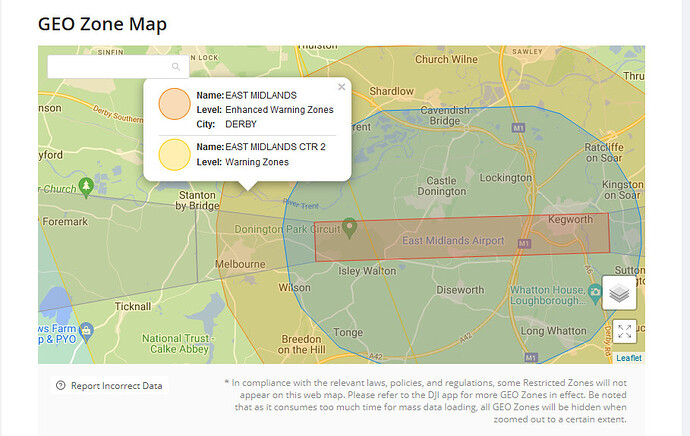Click Enhanced Warning Zones level text
Screen dimensions: 690x436
point(279,110)
